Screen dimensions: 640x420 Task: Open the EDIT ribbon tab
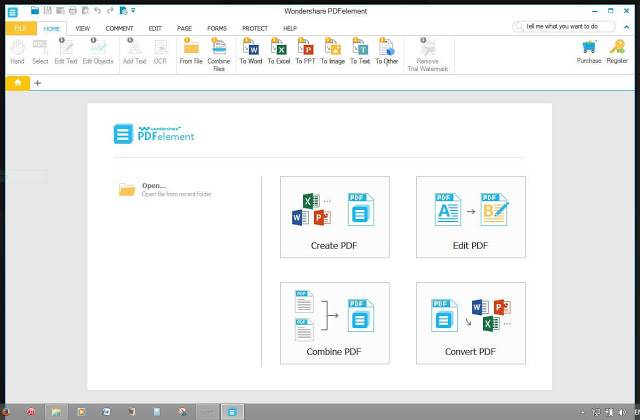coord(155,29)
